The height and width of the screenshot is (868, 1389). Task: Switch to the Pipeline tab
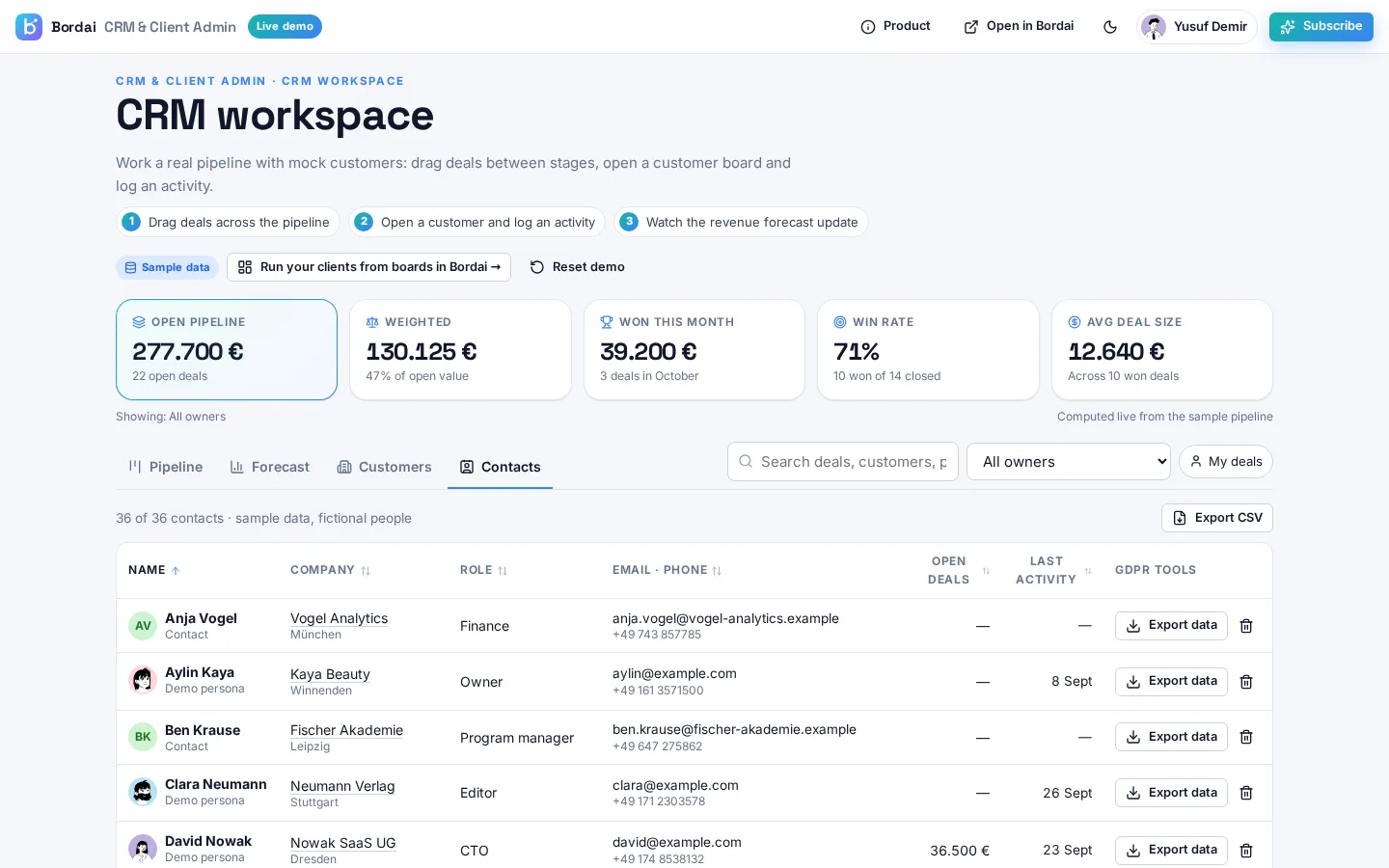tap(166, 467)
